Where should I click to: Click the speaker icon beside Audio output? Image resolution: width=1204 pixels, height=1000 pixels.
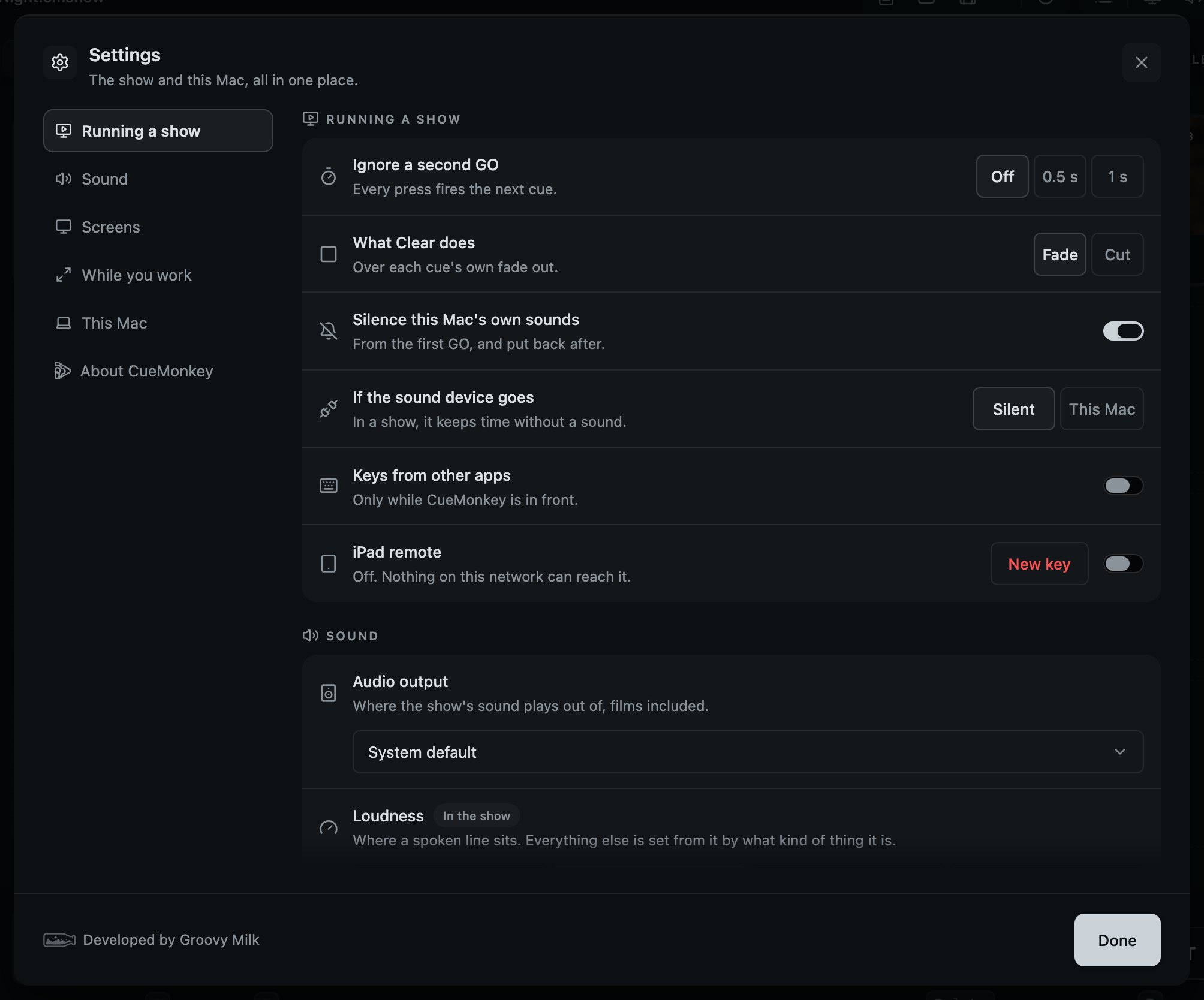pyautogui.click(x=329, y=693)
